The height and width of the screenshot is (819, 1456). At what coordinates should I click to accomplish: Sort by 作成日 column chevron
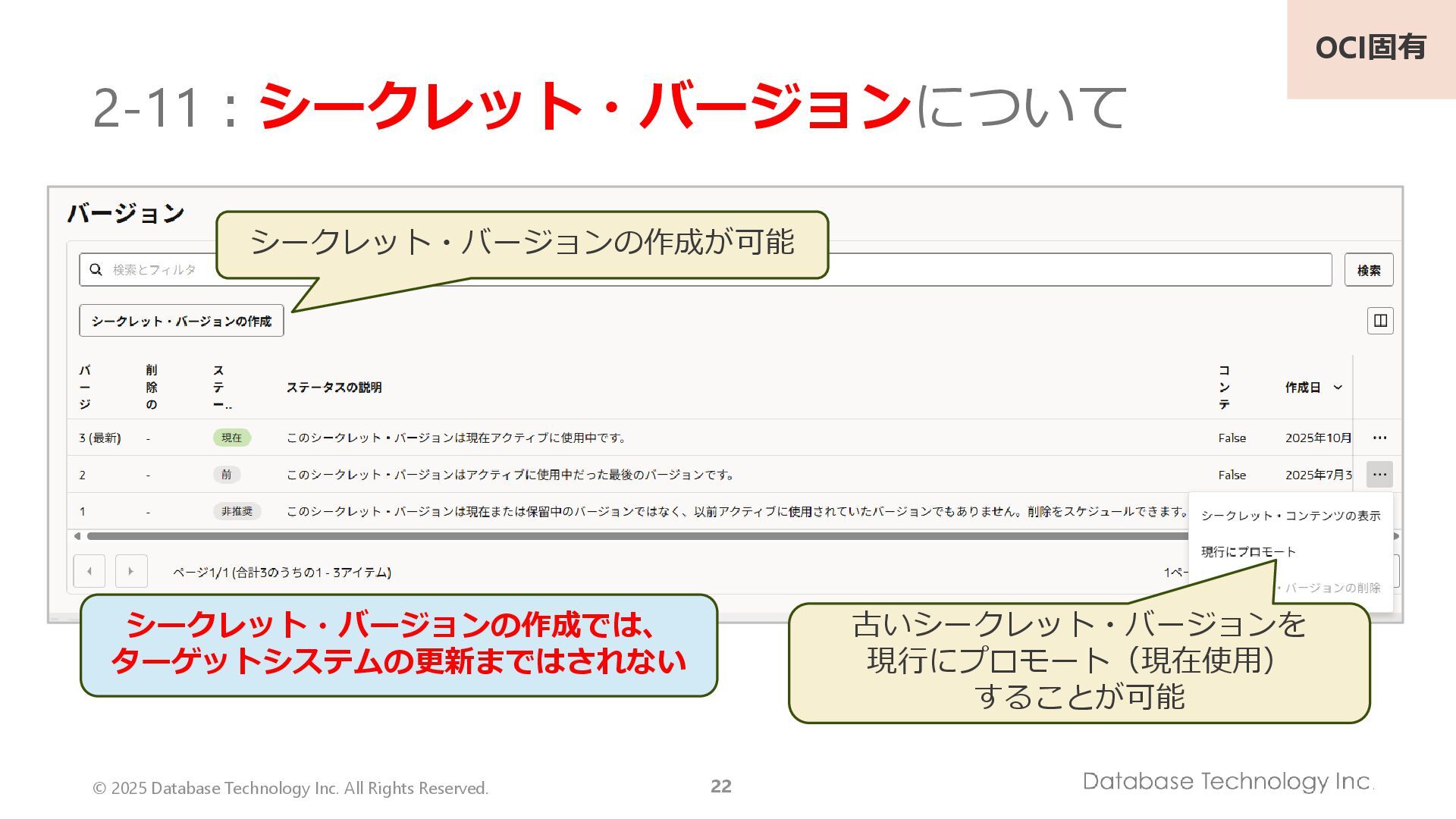1338,388
